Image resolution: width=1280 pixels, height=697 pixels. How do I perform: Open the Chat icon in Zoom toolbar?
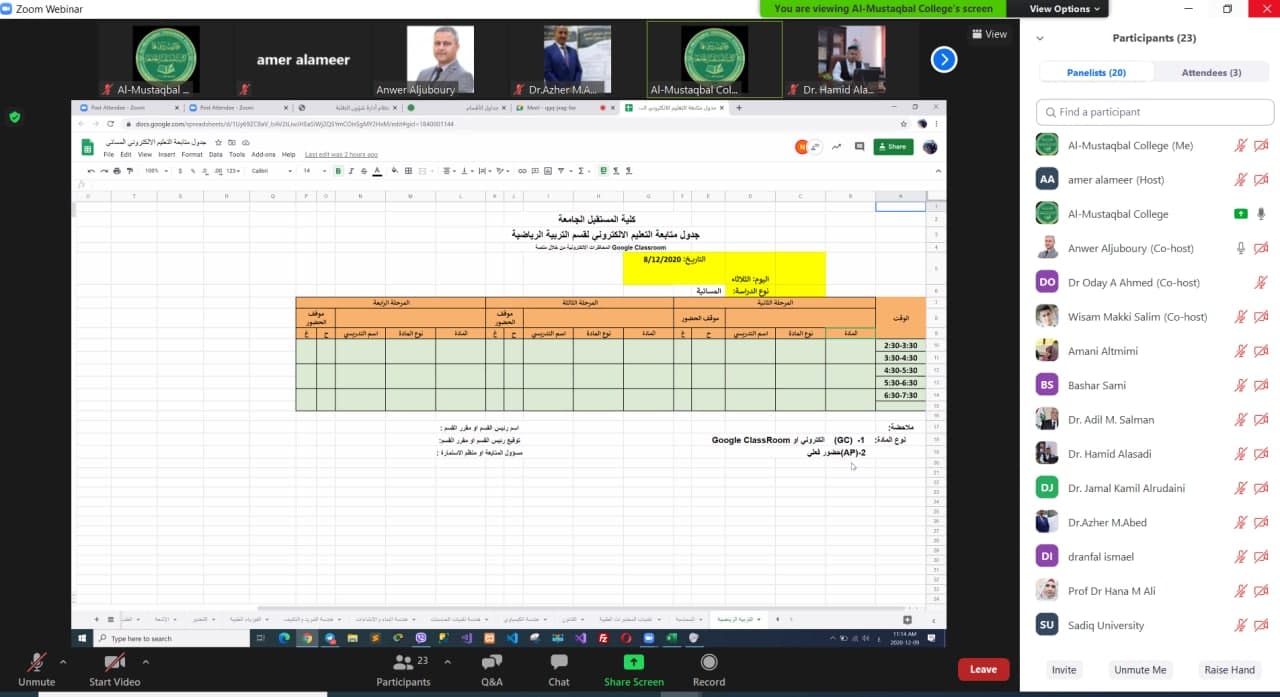click(559, 662)
